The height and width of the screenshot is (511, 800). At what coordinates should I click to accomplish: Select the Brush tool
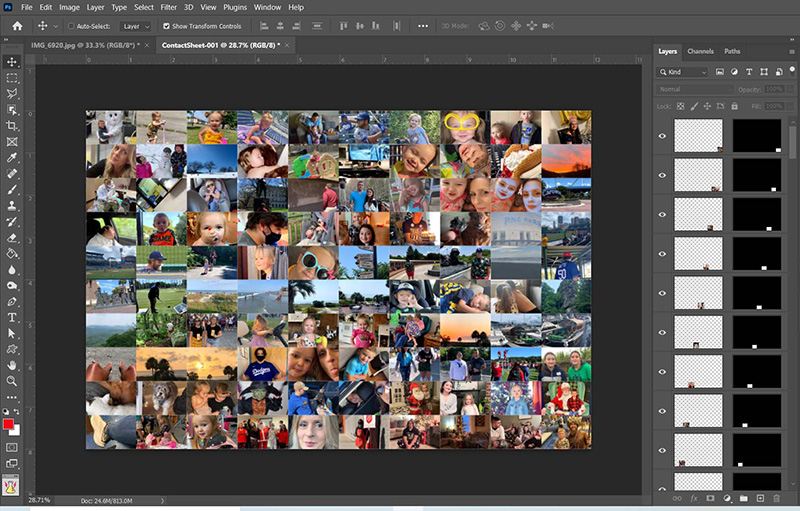(x=12, y=190)
